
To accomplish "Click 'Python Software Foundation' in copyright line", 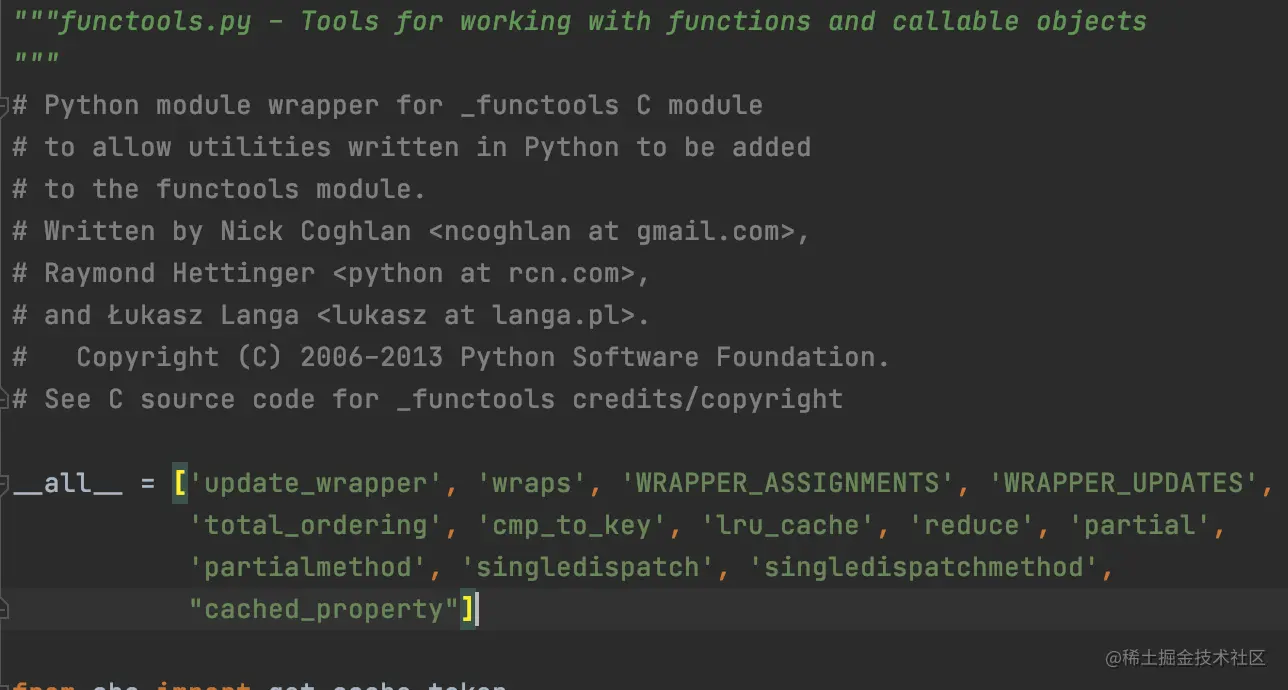I will point(667,357).
